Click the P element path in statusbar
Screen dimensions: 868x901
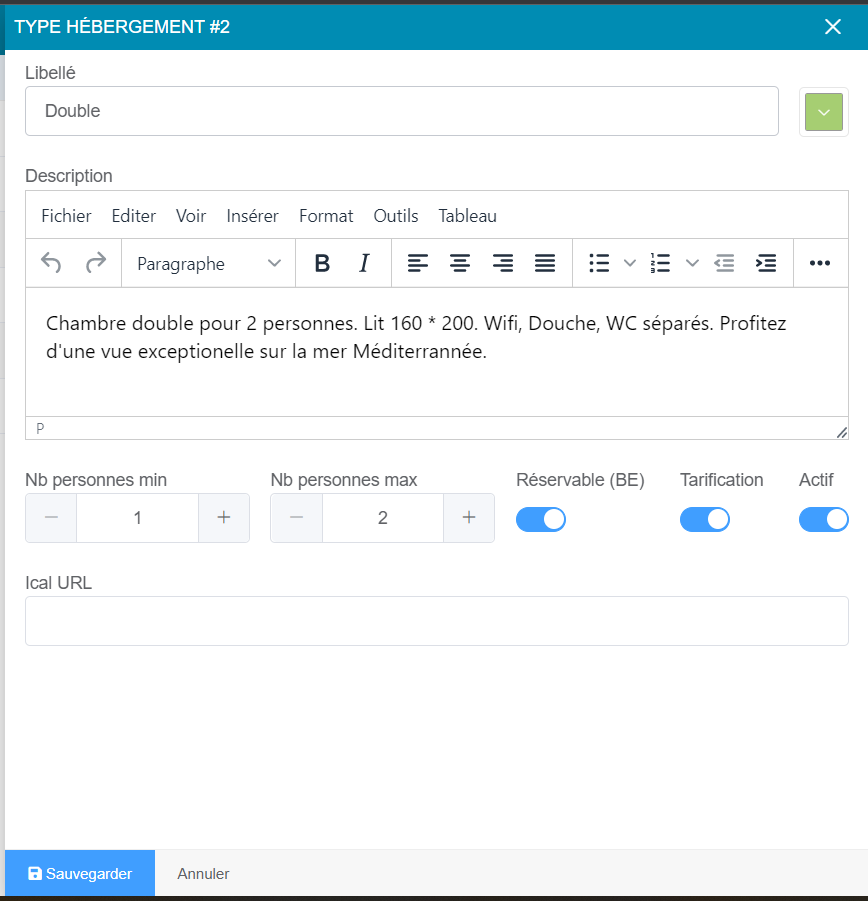tap(40, 429)
